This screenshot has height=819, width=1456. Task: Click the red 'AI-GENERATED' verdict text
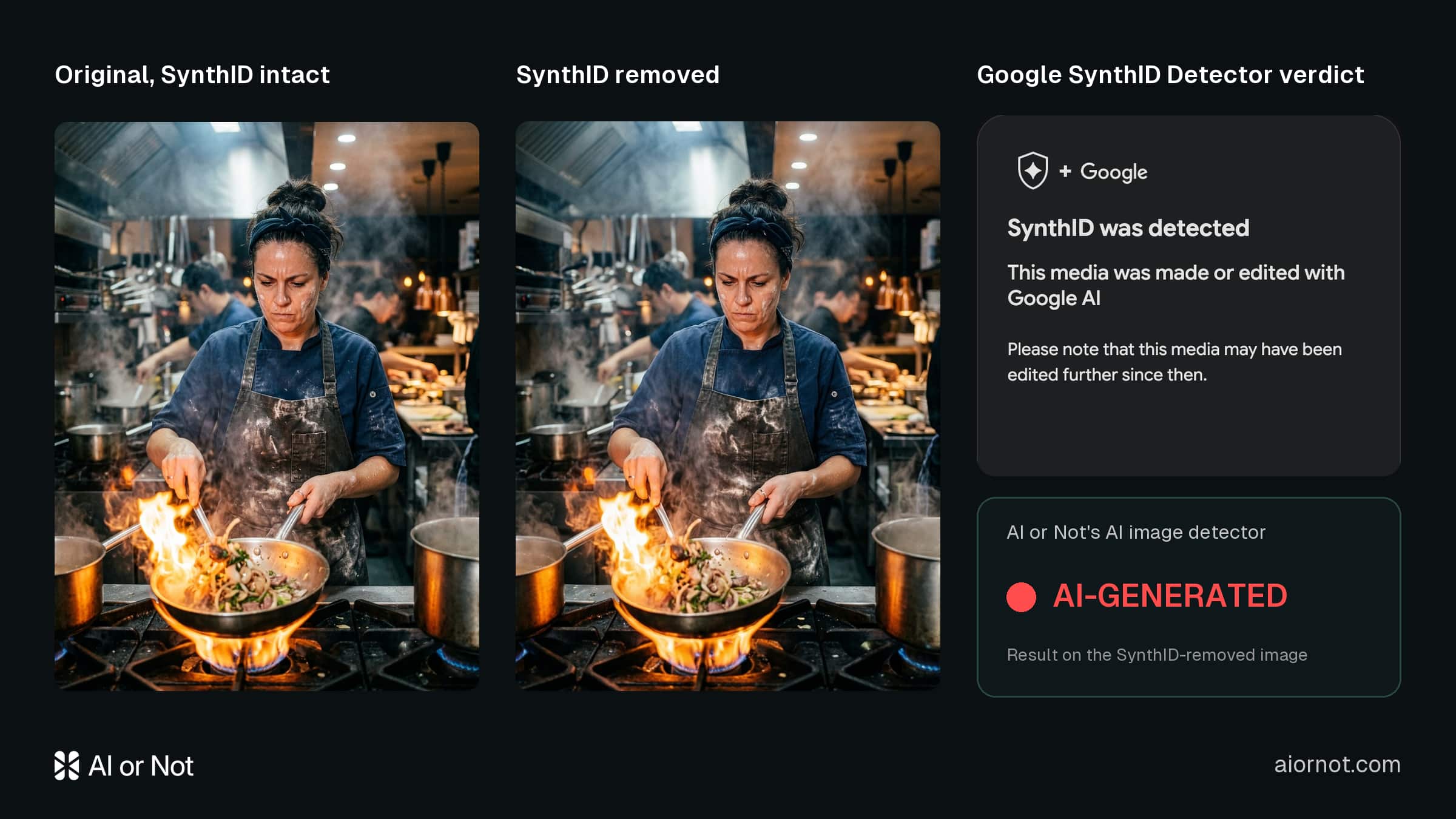click(x=1170, y=596)
